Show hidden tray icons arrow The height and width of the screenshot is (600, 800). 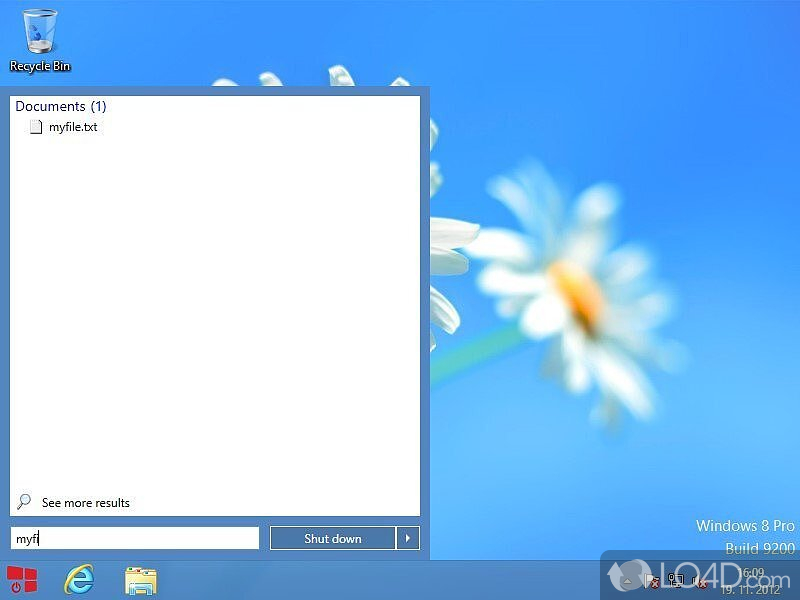click(627, 581)
